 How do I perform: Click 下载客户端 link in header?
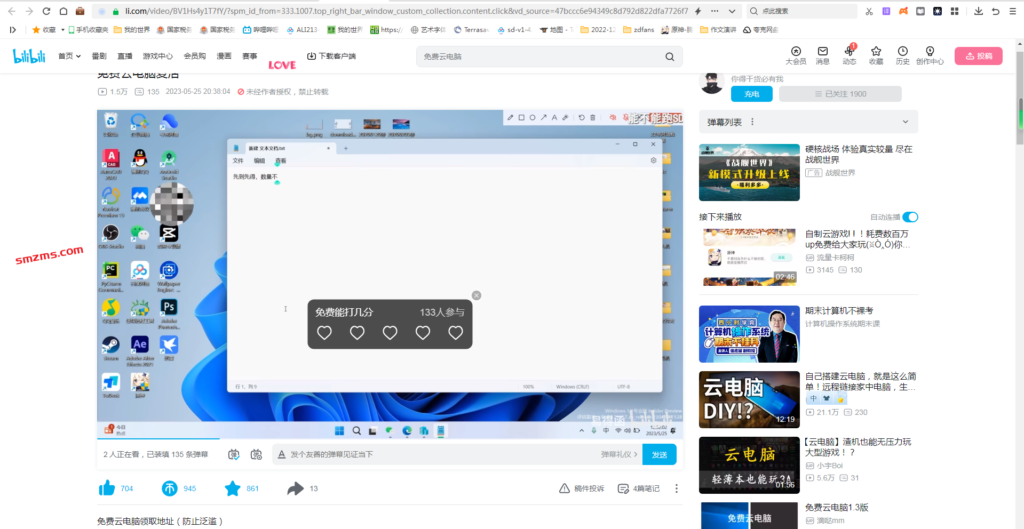pyautogui.click(x=332, y=56)
